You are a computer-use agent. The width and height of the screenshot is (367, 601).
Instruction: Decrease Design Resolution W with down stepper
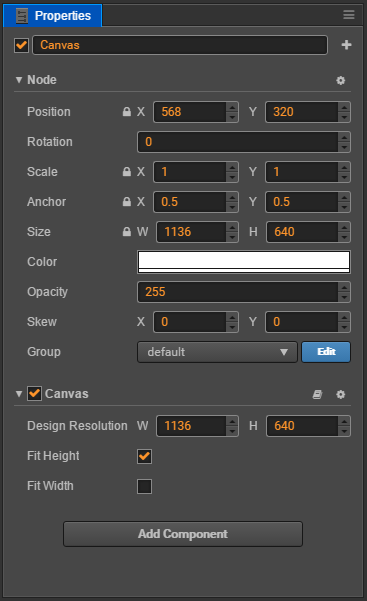(232, 431)
